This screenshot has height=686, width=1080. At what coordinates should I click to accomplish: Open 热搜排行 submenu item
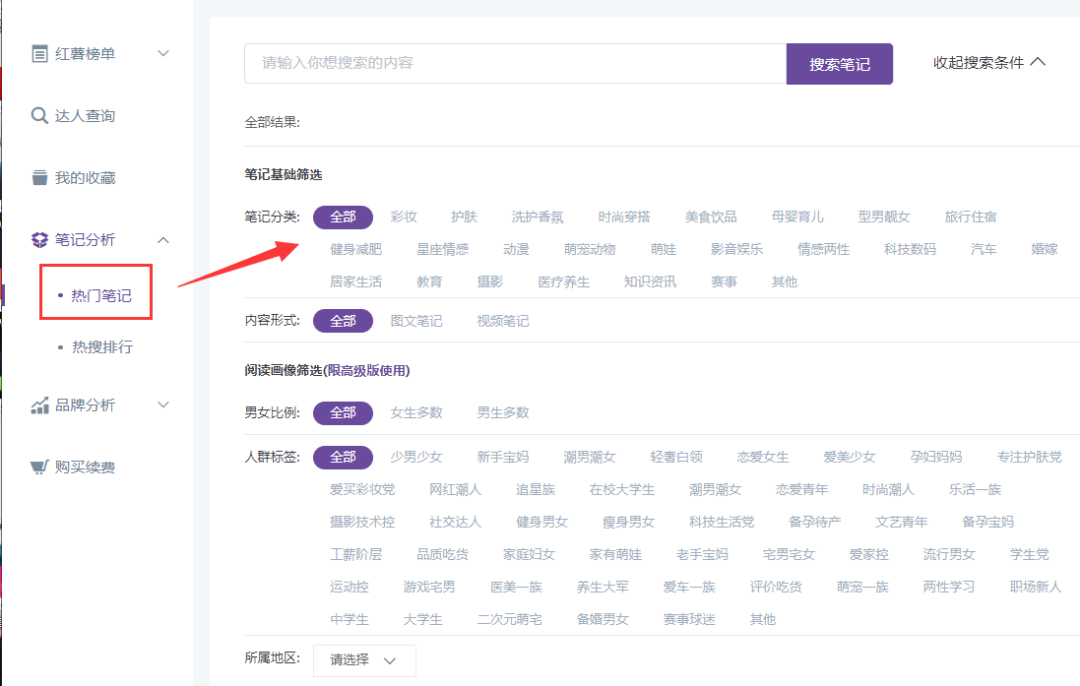[101, 347]
